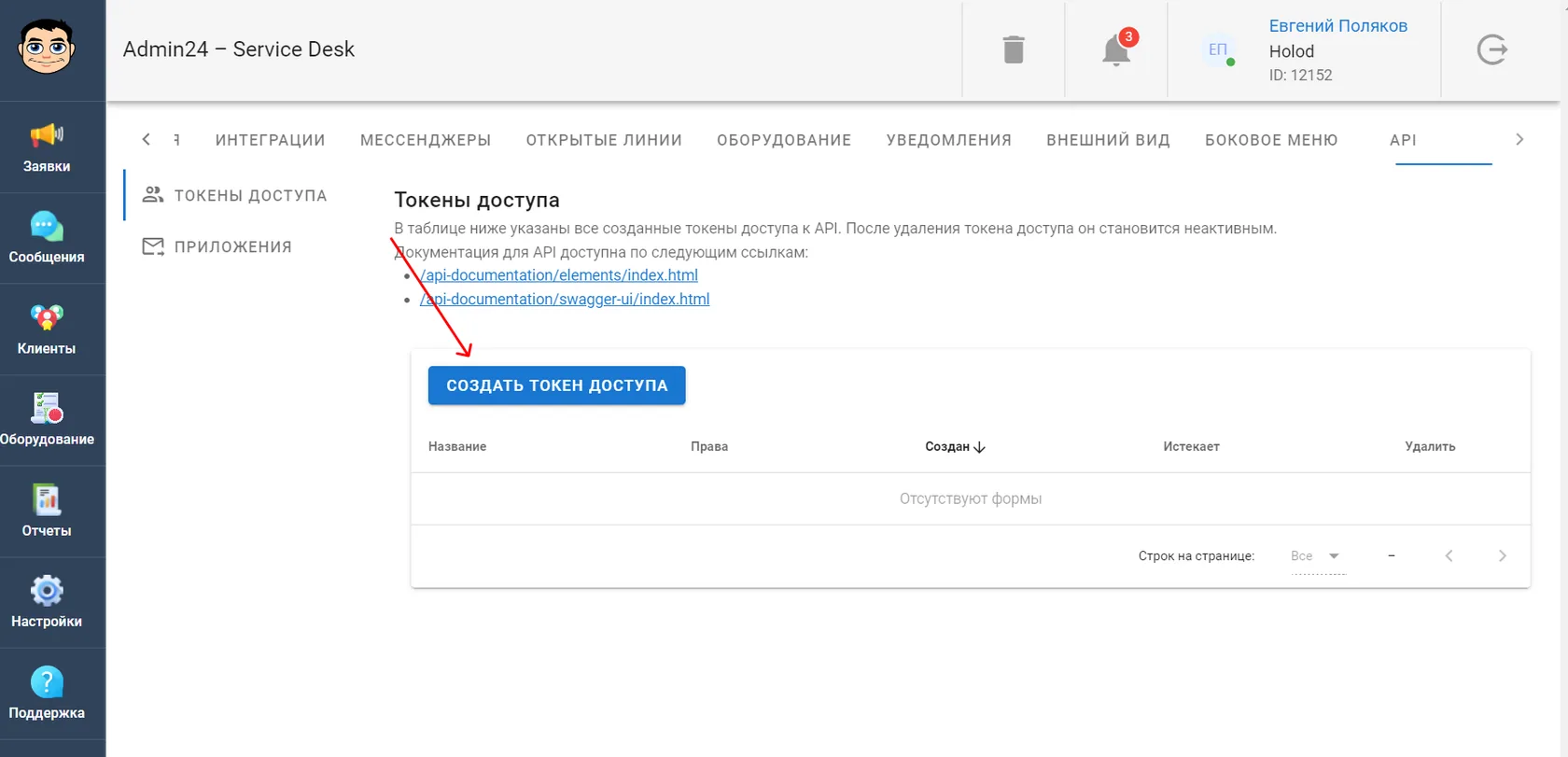Select ТОКЕНЫ ДОСТУПА in side menu
The image size is (1568, 757).
click(x=235, y=195)
